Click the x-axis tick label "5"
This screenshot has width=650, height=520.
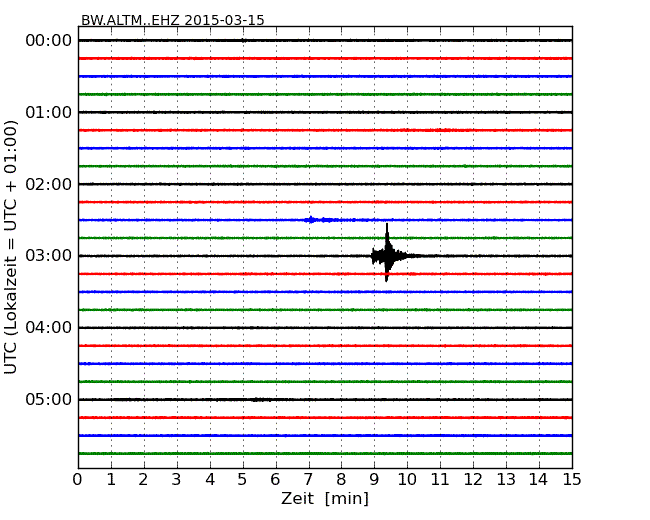(242, 480)
